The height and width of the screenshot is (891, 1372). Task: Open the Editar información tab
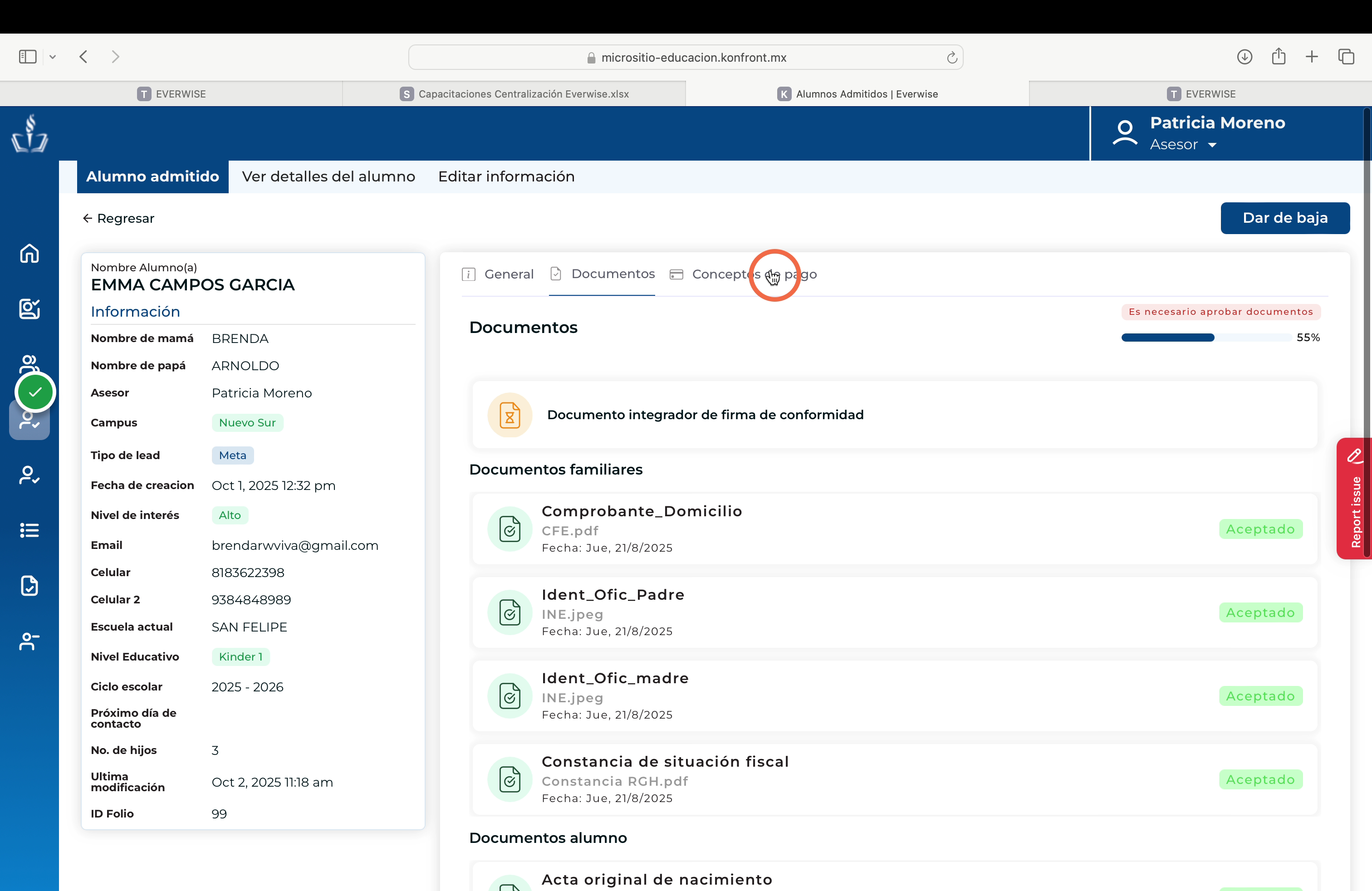click(506, 176)
